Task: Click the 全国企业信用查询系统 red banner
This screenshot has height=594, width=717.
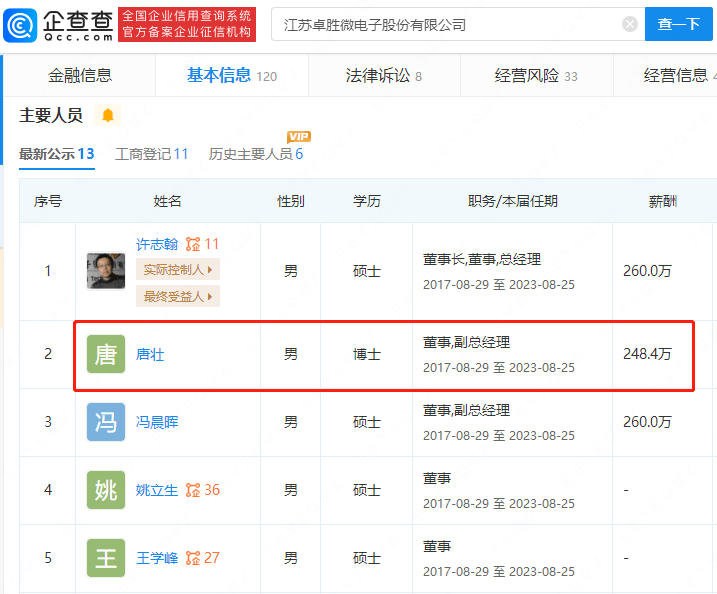Action: tap(187, 24)
